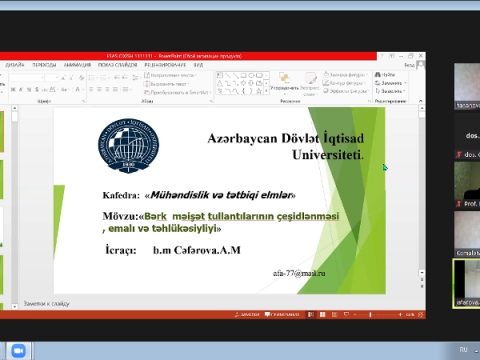Collapse the ribbon with the chevron

coord(421,101)
